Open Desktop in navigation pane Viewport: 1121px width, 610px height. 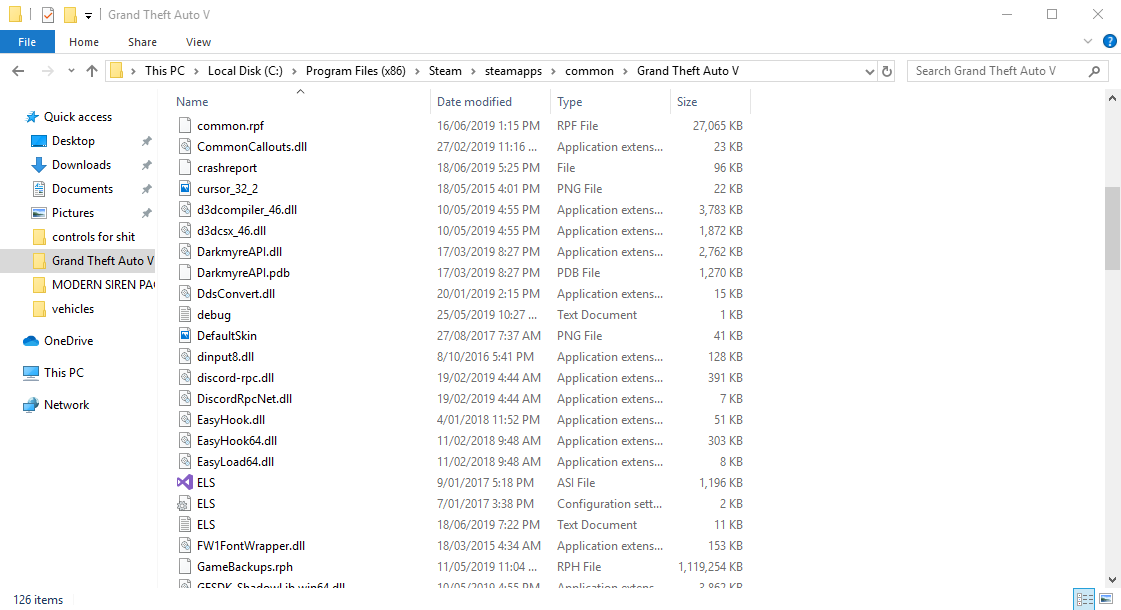coord(73,141)
